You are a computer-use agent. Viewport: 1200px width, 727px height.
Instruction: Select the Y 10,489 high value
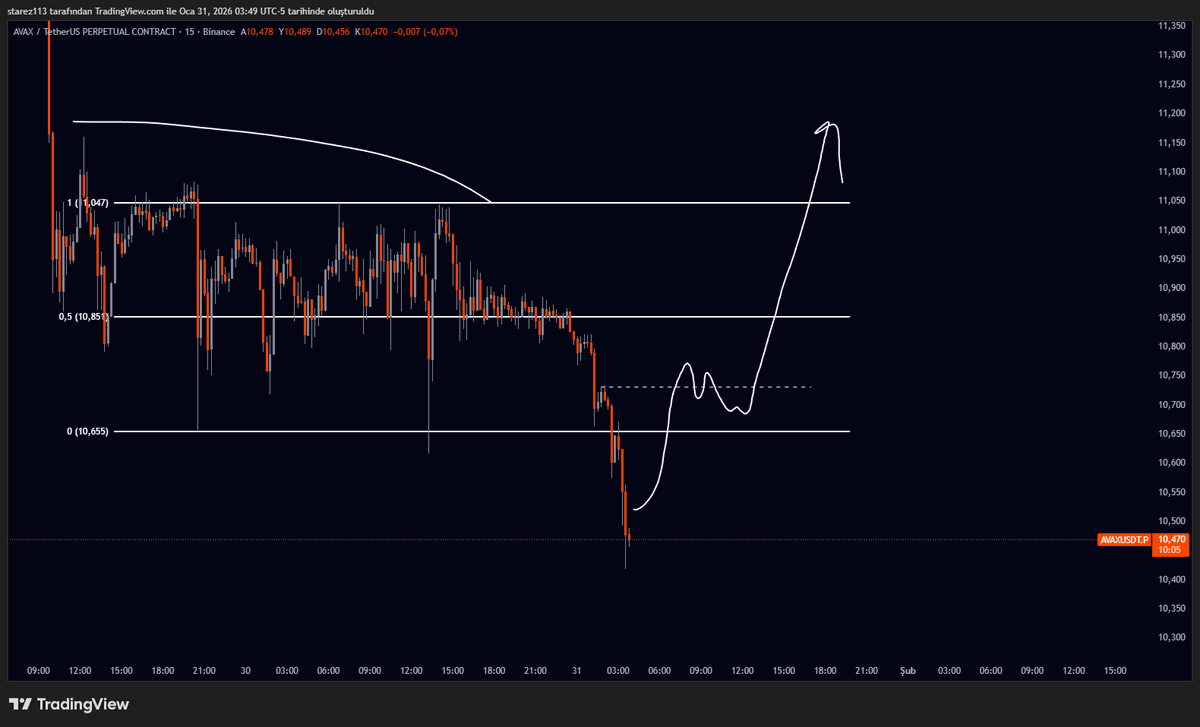tap(296, 31)
